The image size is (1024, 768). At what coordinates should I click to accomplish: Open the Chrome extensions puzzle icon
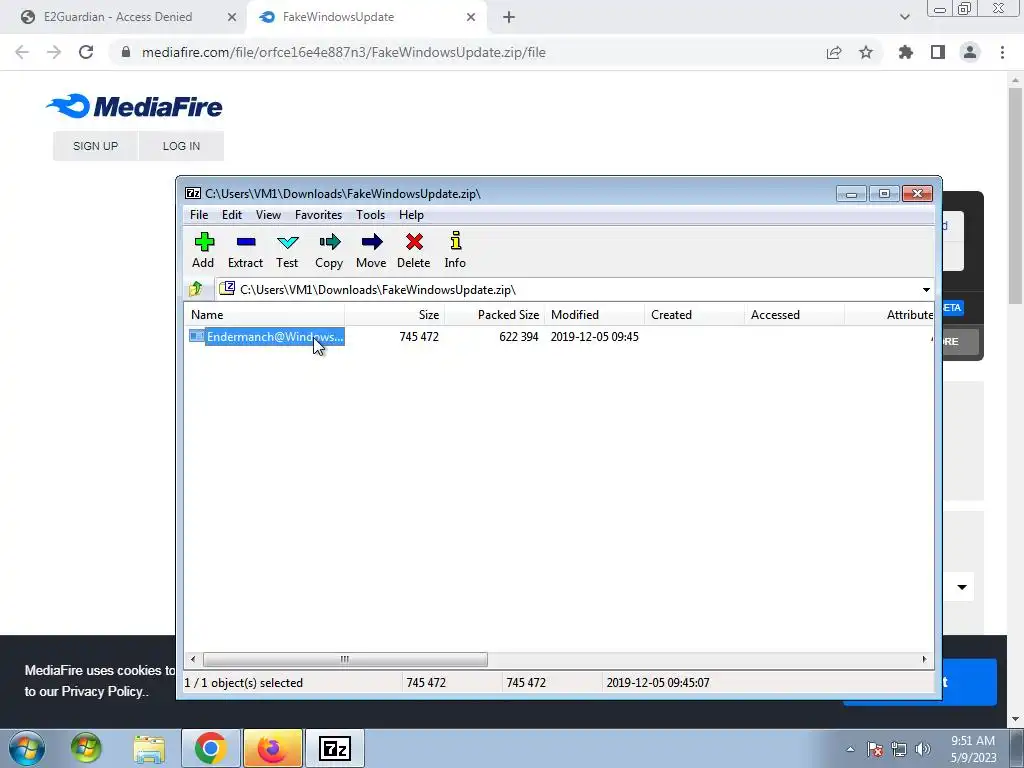pos(906,52)
